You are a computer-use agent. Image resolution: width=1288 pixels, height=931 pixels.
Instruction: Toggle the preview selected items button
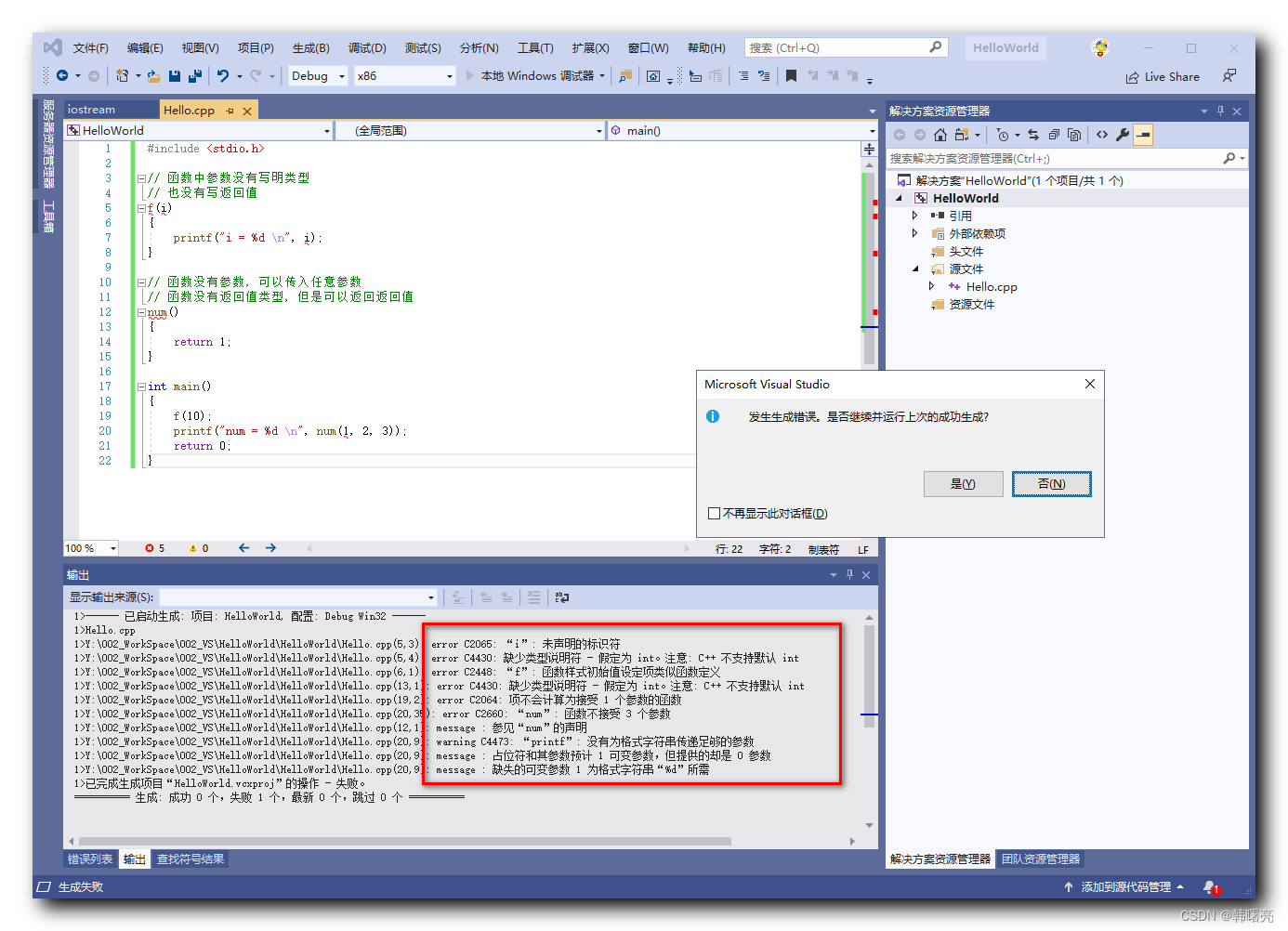(x=1143, y=135)
